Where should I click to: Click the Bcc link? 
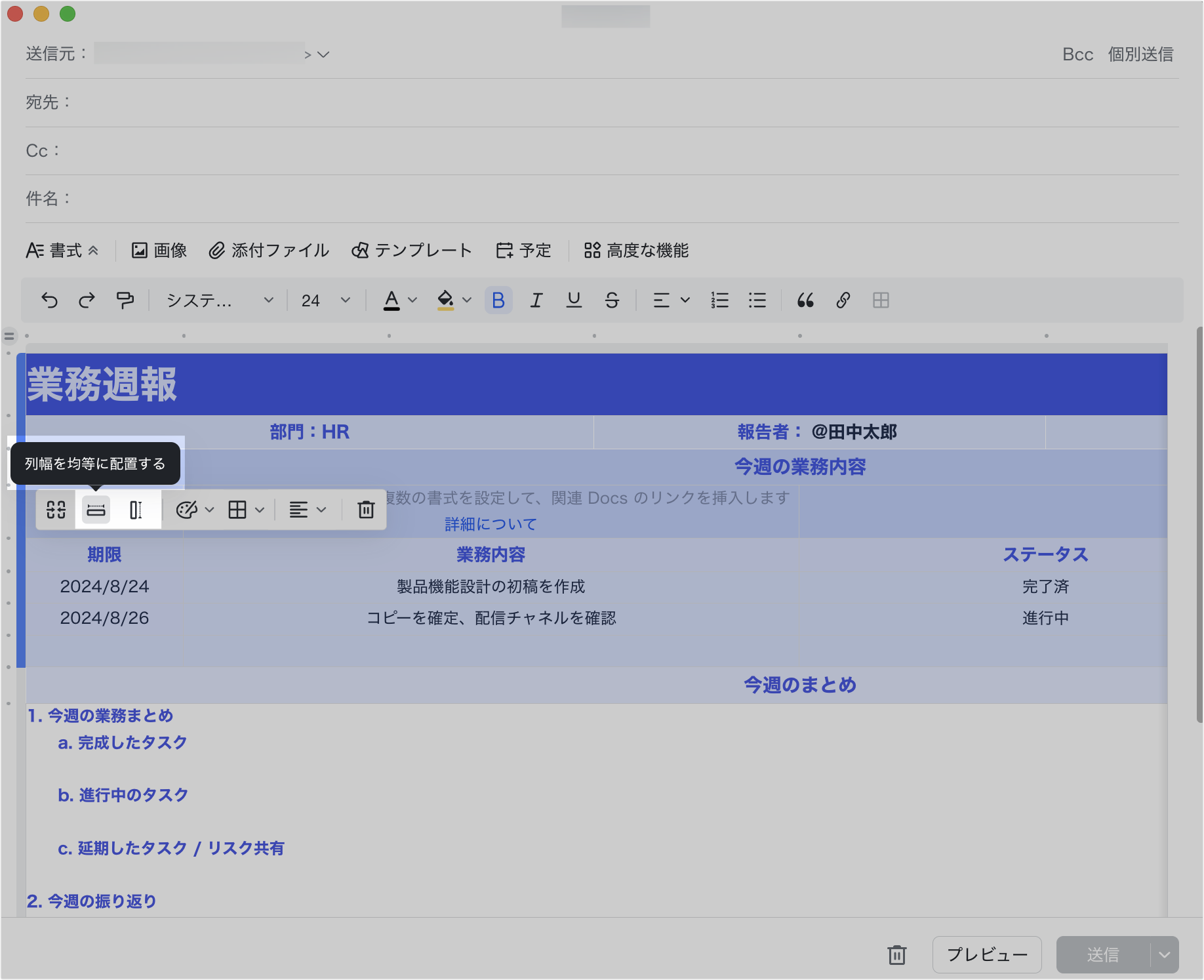(x=1077, y=54)
